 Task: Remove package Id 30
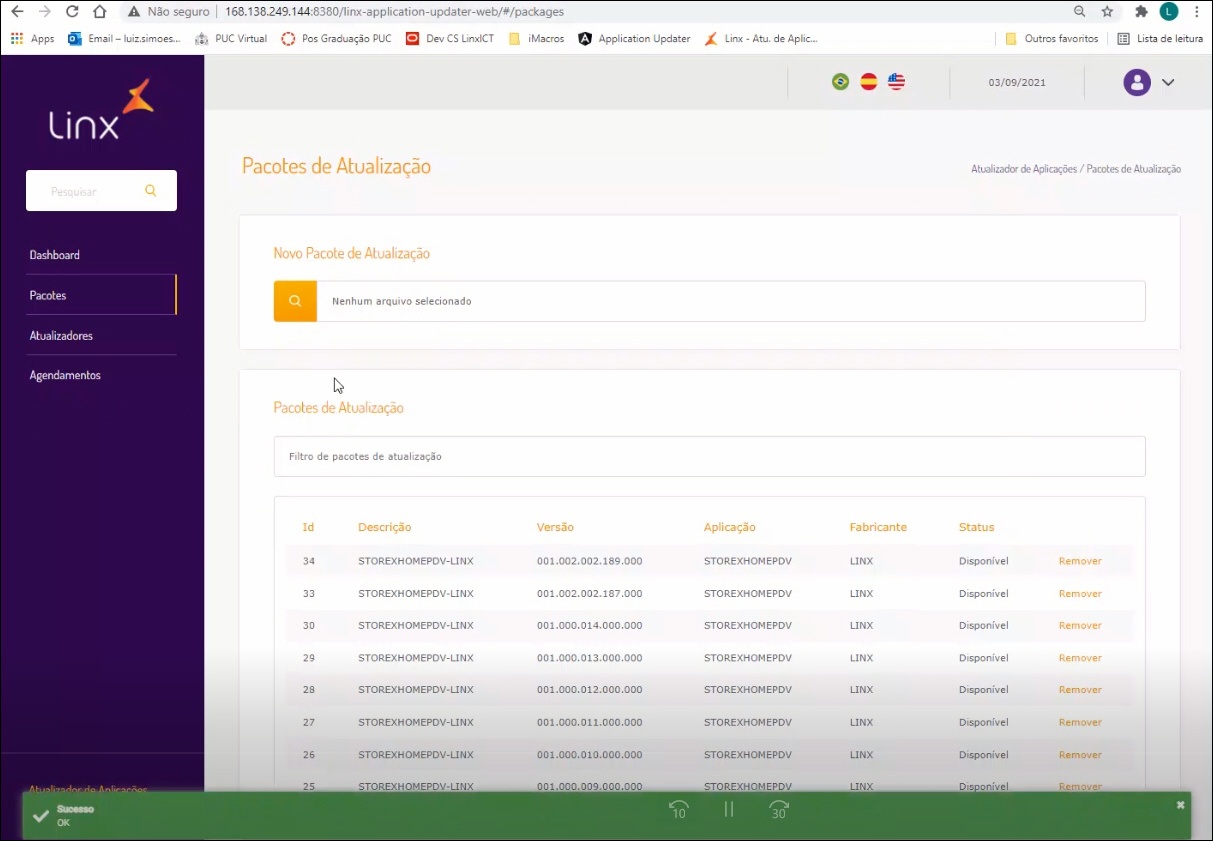coord(1080,625)
